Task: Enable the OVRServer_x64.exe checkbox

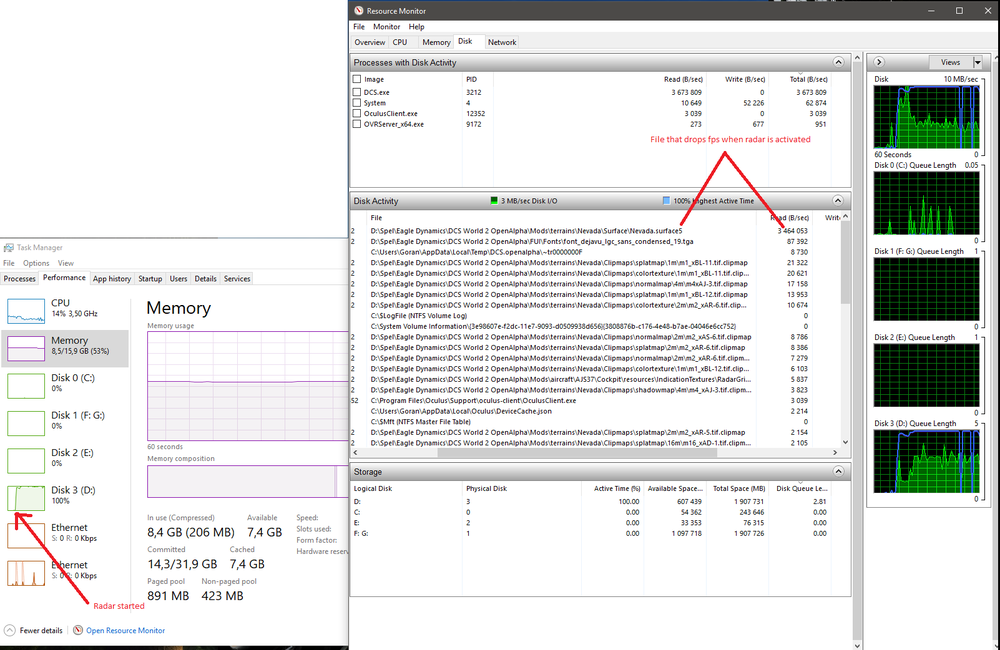Action: [357, 124]
